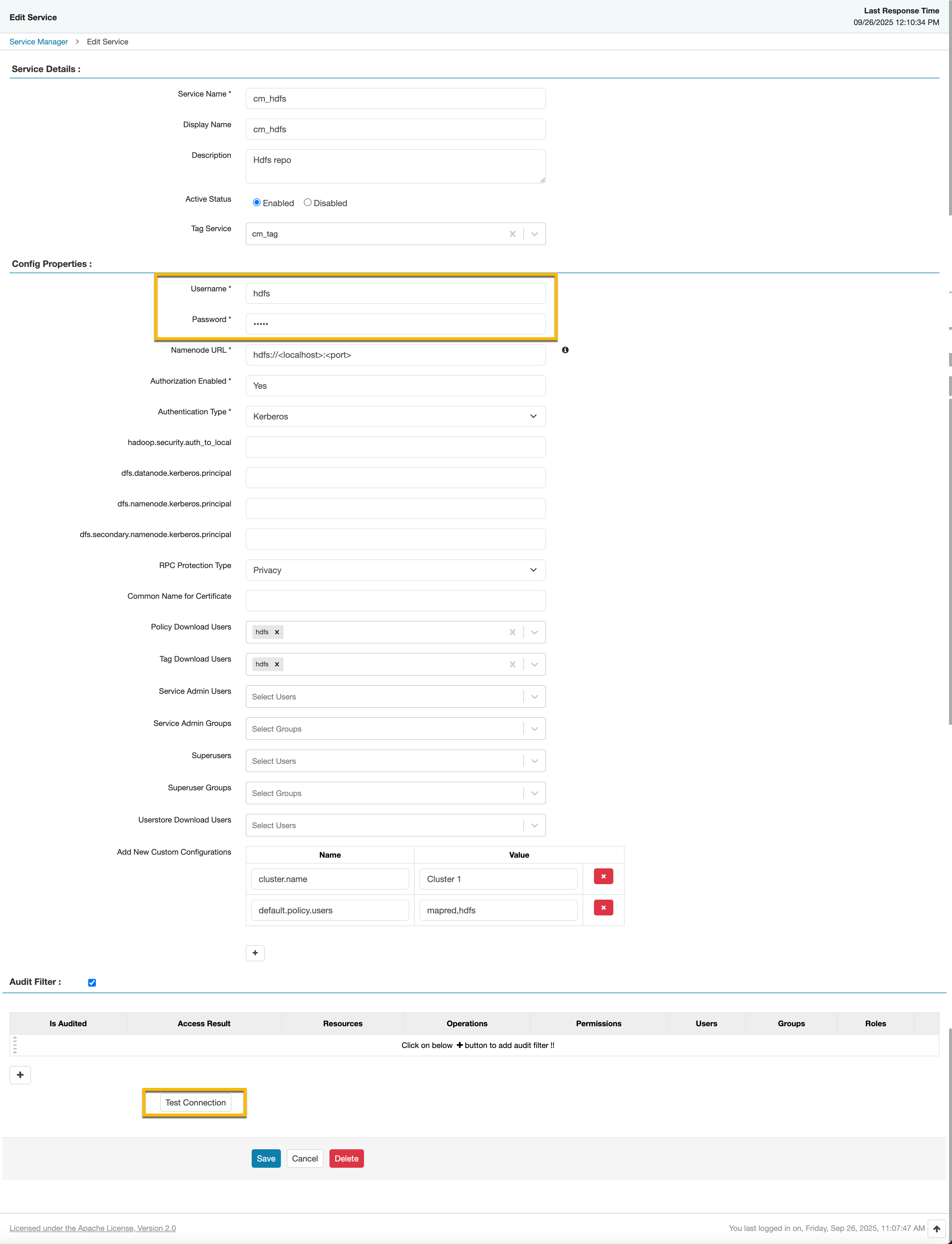This screenshot has width=952, height=1244.
Task: Go to Service Manager breadcrumb
Action: click(38, 42)
